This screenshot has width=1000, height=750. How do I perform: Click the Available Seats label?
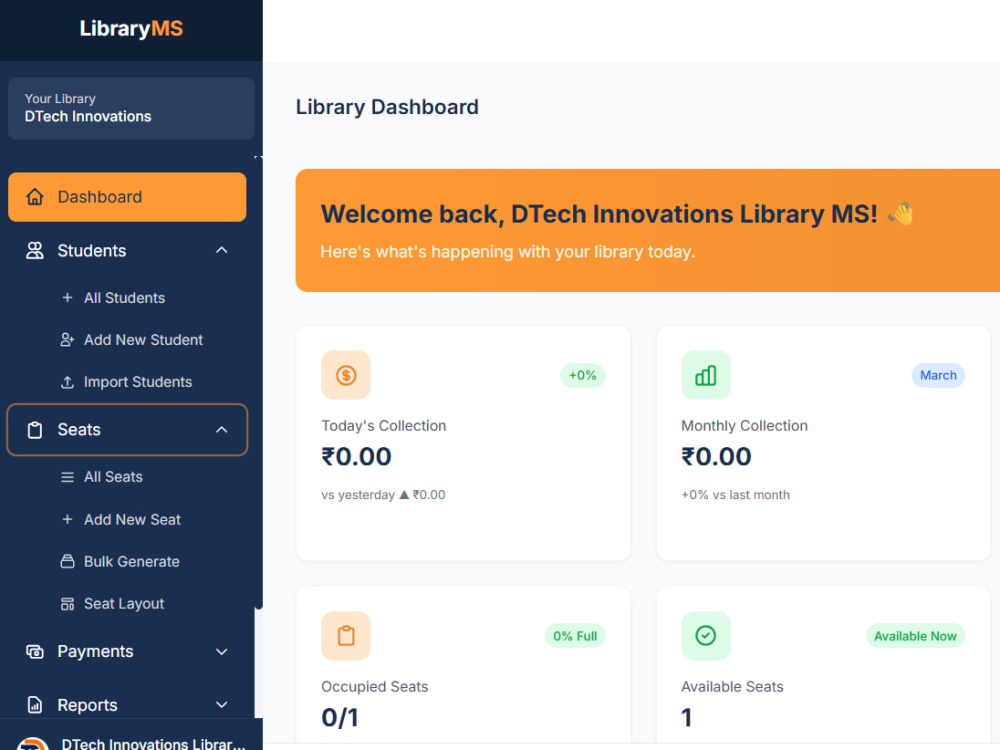(x=732, y=687)
